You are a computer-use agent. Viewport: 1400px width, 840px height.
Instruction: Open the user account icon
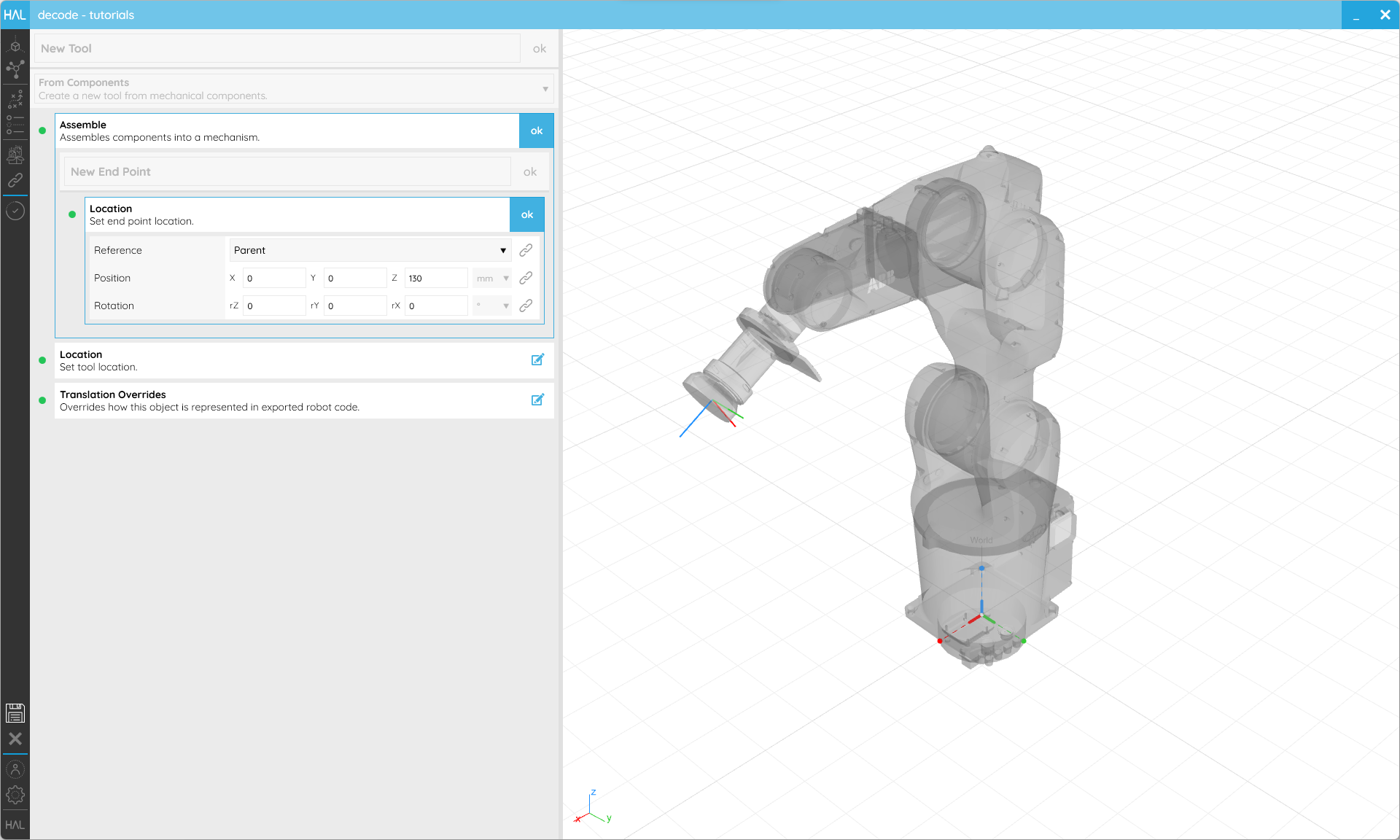click(15, 769)
